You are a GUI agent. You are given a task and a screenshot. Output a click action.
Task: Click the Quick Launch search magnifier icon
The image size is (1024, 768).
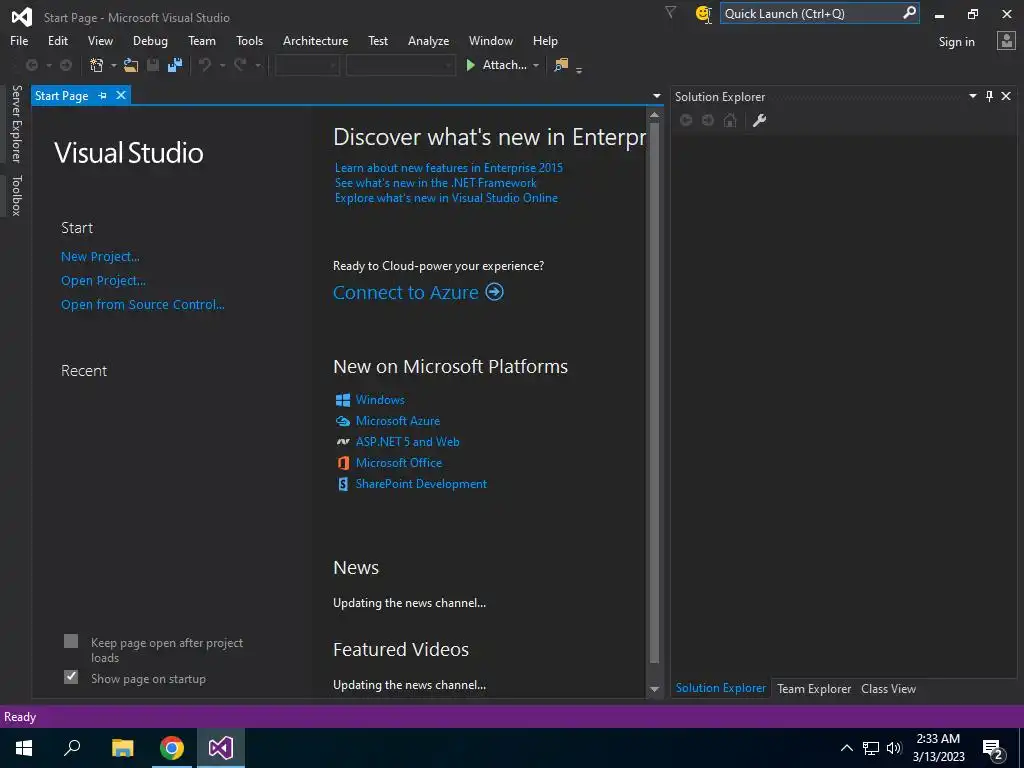point(909,13)
